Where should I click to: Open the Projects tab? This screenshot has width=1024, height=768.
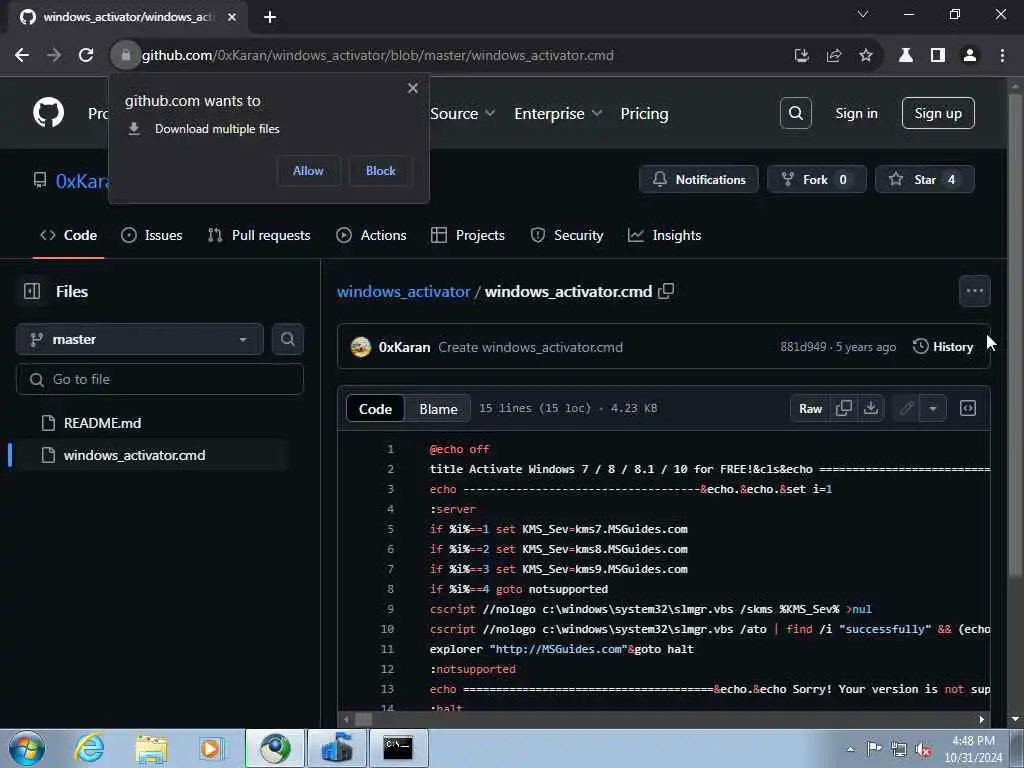tap(468, 235)
